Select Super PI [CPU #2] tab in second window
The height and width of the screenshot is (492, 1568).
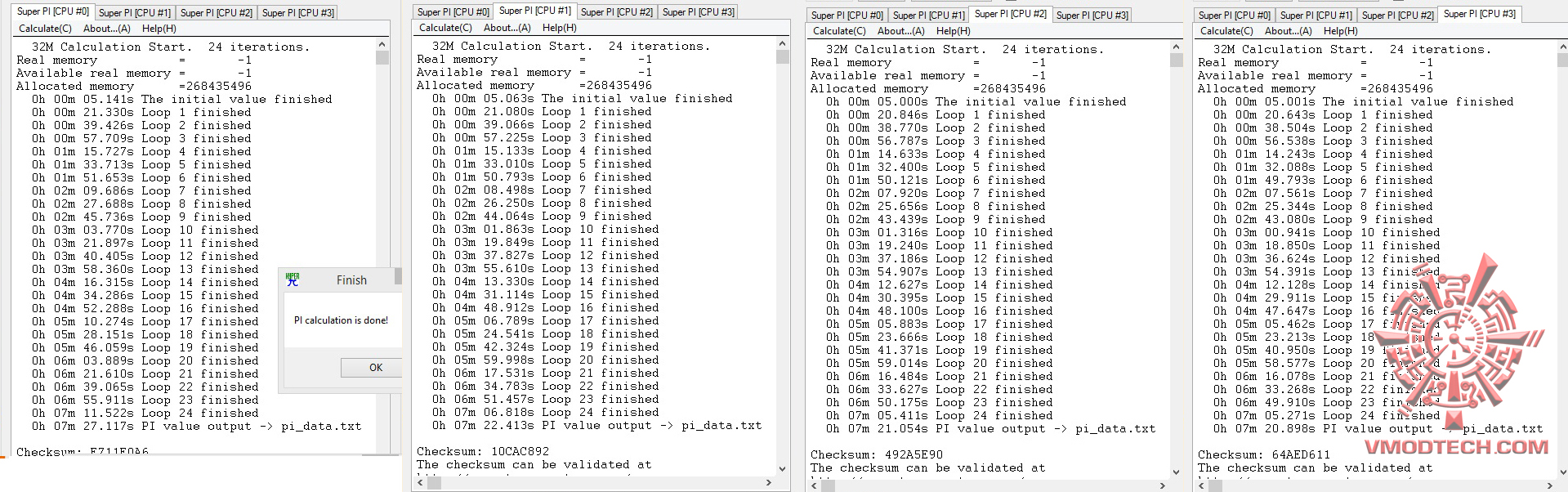pyautogui.click(x=617, y=12)
